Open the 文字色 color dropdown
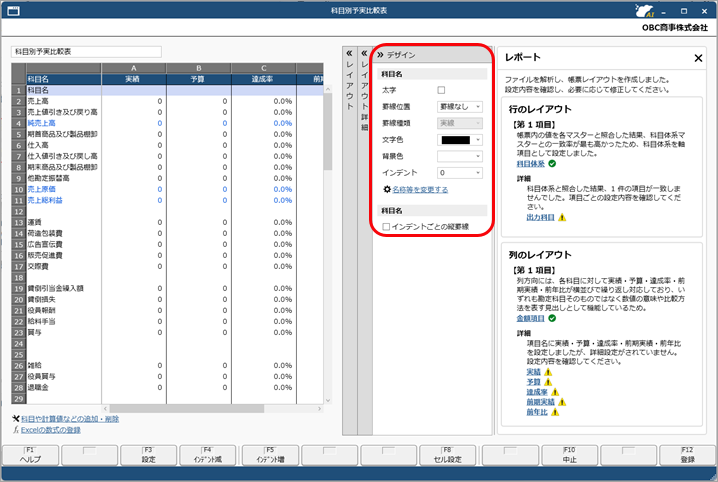Viewport: 718px width, 482px height. pyautogui.click(x=460, y=140)
